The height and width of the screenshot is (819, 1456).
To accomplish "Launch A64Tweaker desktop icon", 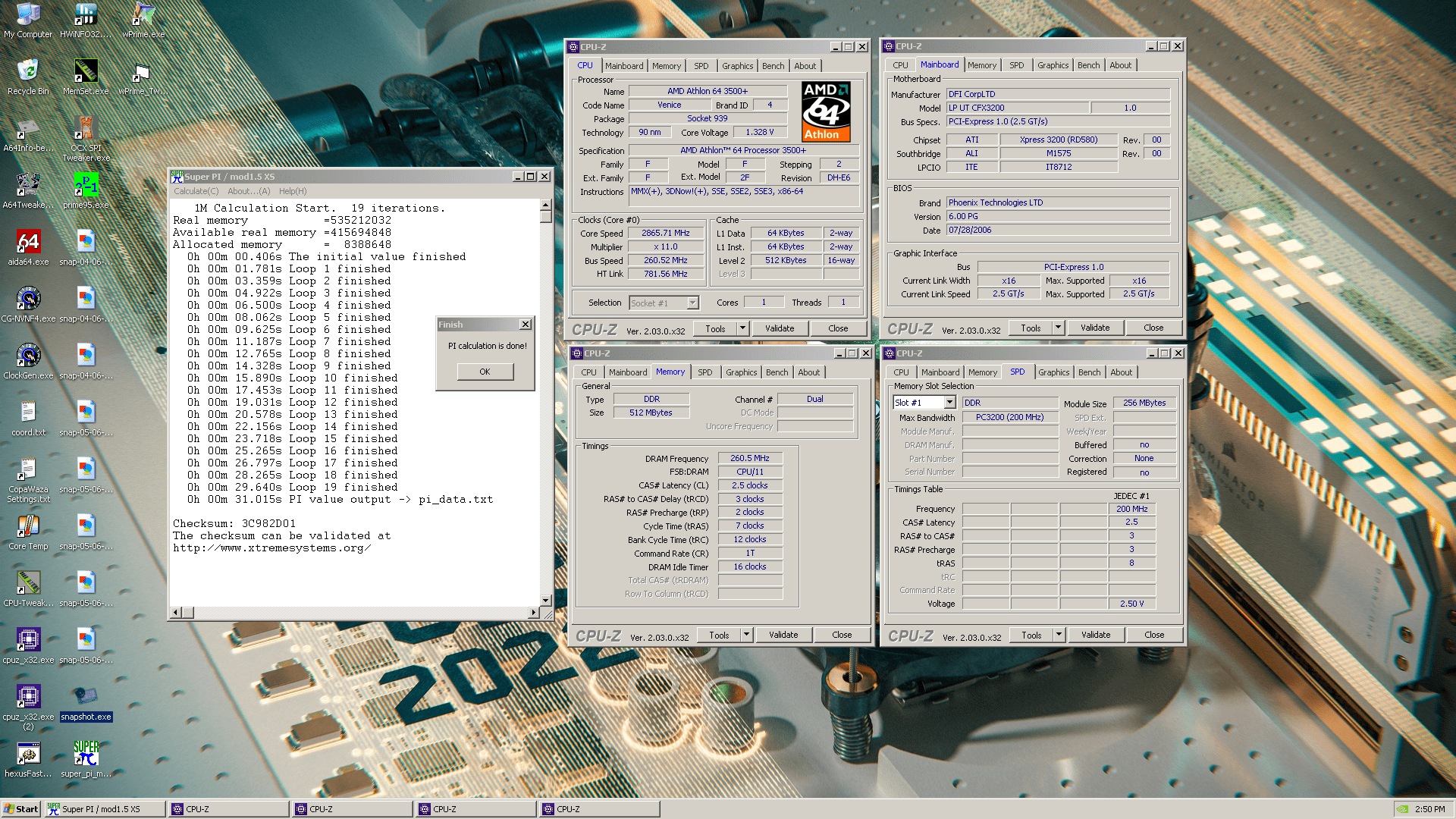I will tap(28, 191).
